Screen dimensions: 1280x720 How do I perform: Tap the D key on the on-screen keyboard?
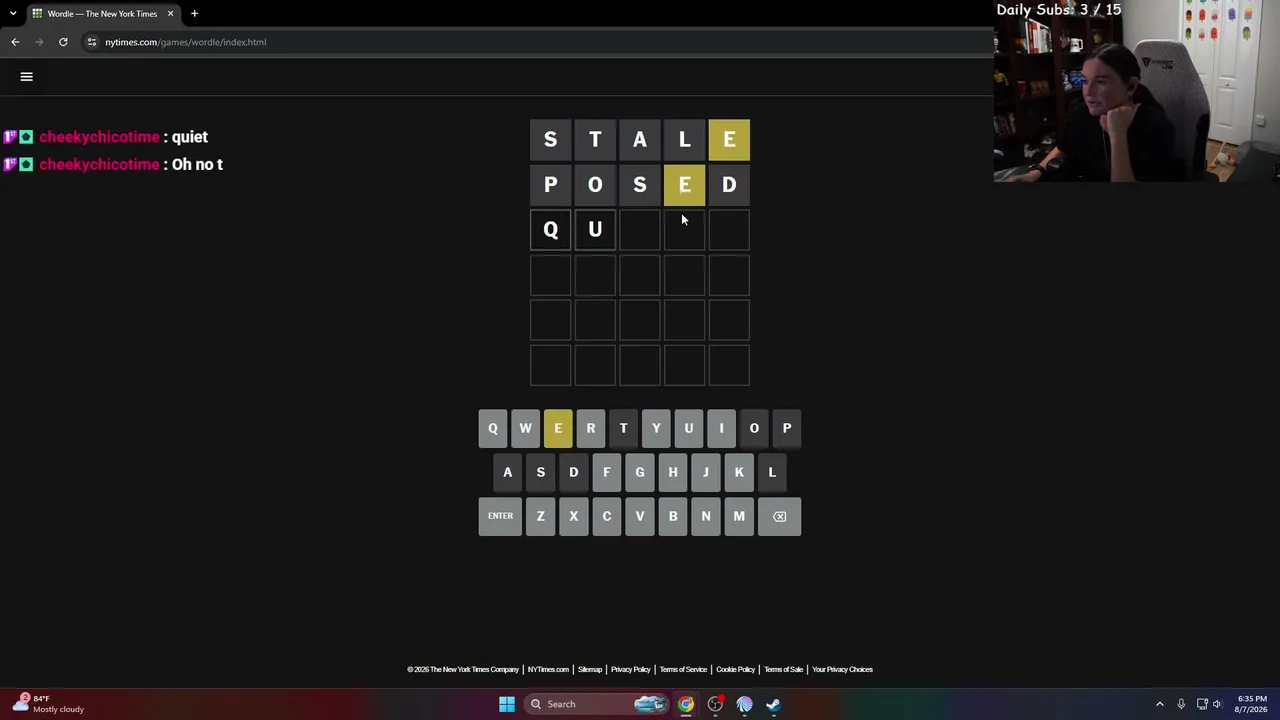pos(574,472)
